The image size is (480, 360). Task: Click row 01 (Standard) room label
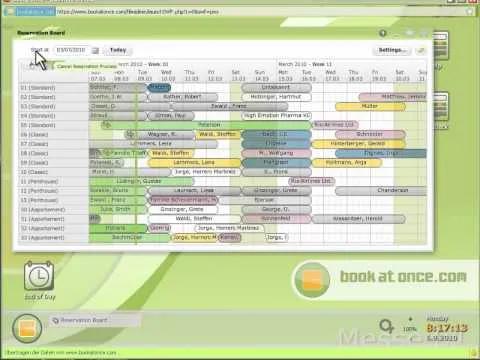[37, 88]
